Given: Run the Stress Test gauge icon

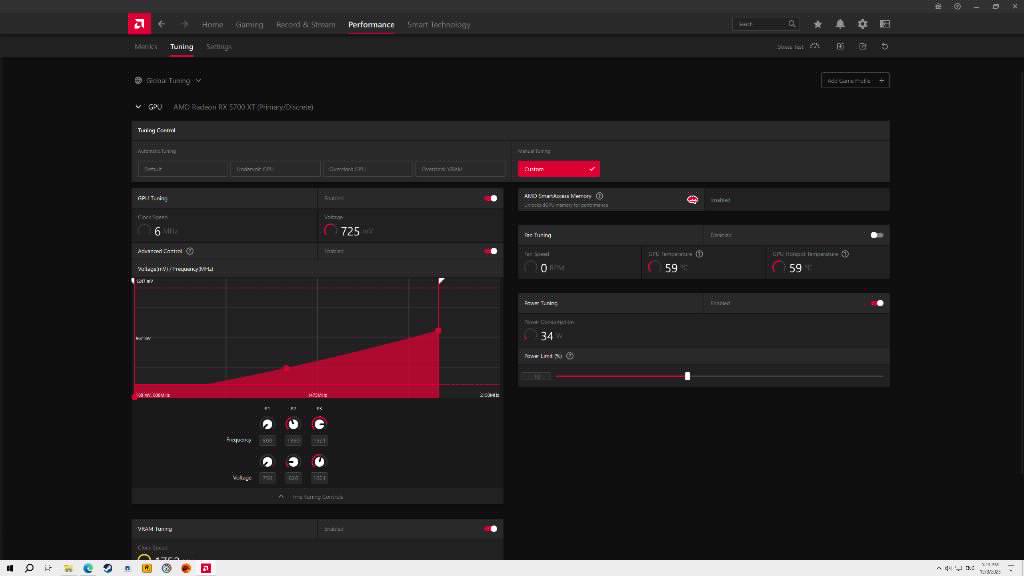Looking at the screenshot, I should (815, 46).
